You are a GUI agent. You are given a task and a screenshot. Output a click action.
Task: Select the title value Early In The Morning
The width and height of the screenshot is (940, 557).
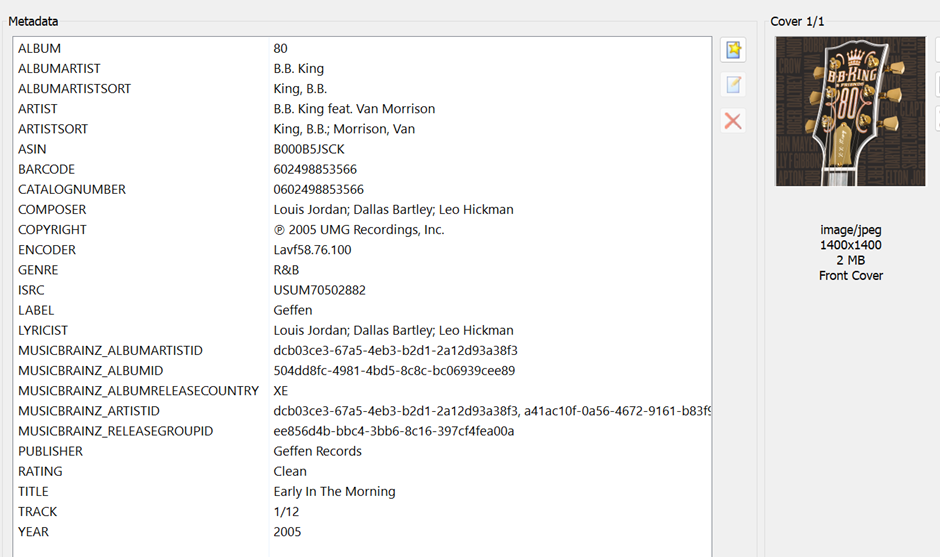pyautogui.click(x=335, y=492)
